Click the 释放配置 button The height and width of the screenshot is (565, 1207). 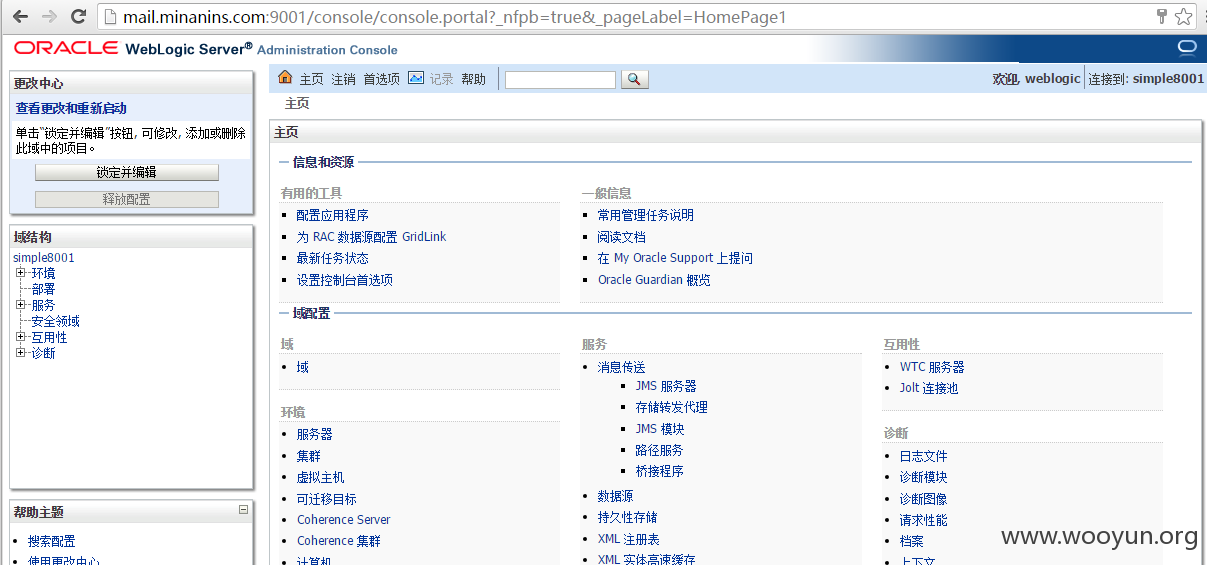(x=127, y=199)
